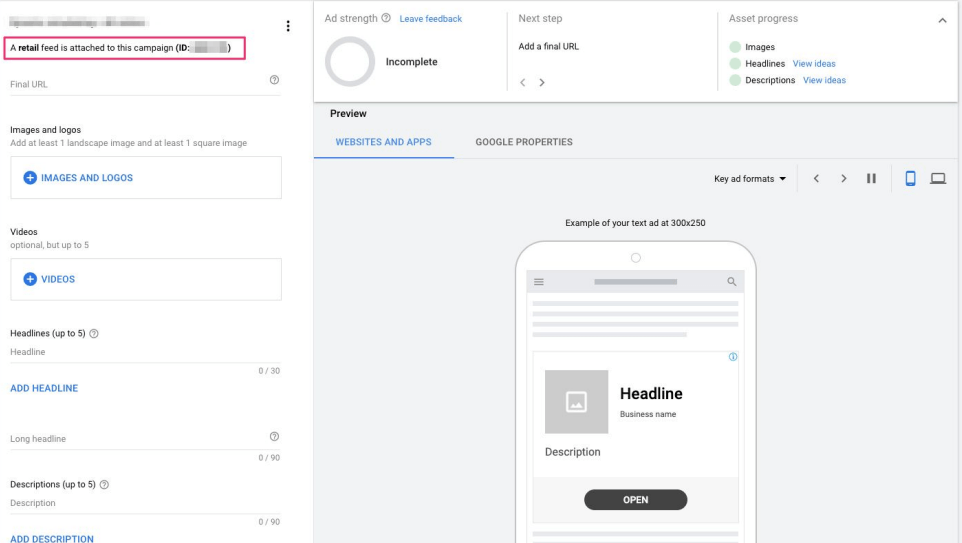Viewport: 962px width, 543px height.
Task: Collapse the ad strength panel with chevron
Action: [942, 20]
